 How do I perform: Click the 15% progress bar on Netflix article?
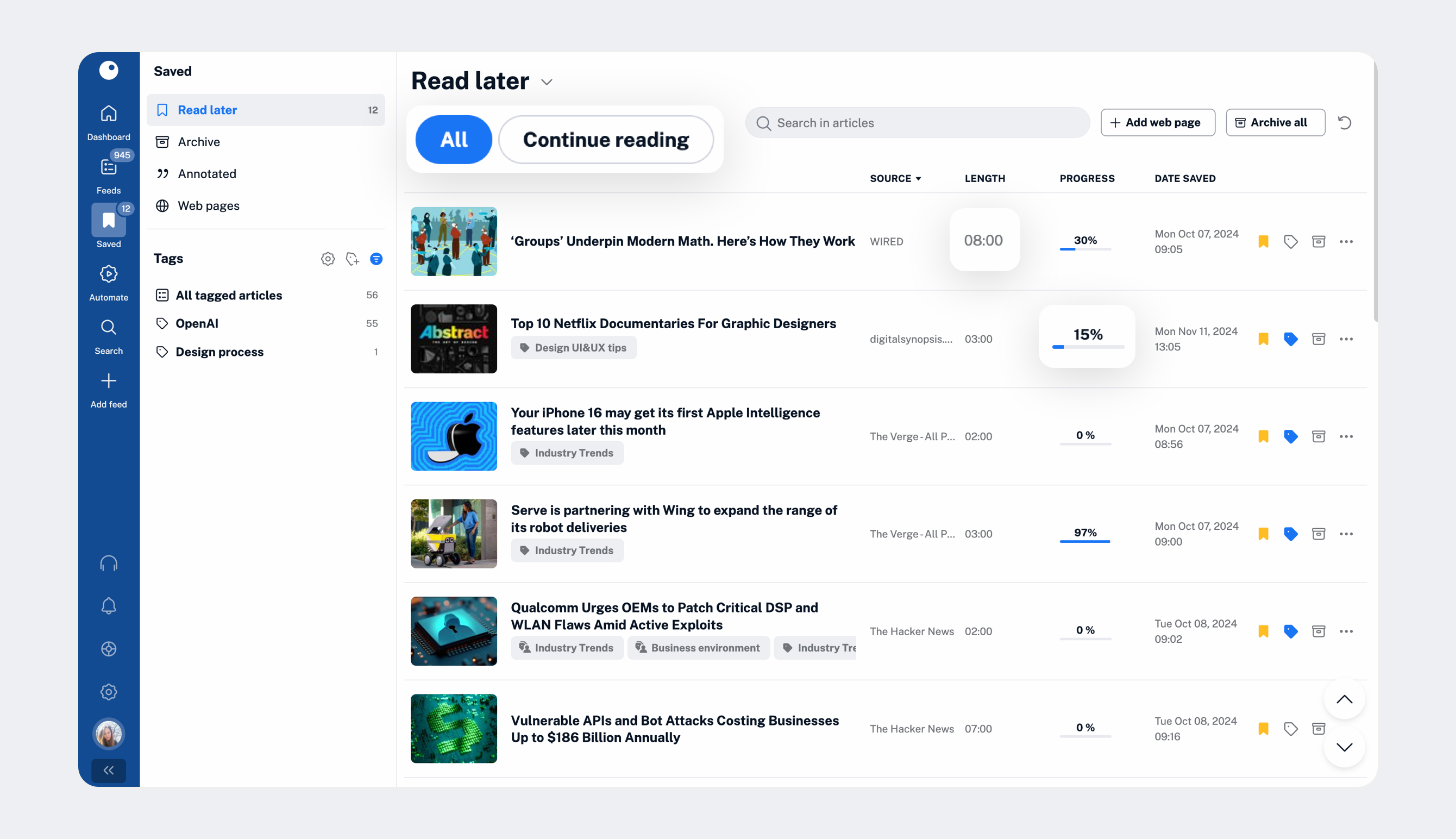click(1088, 347)
